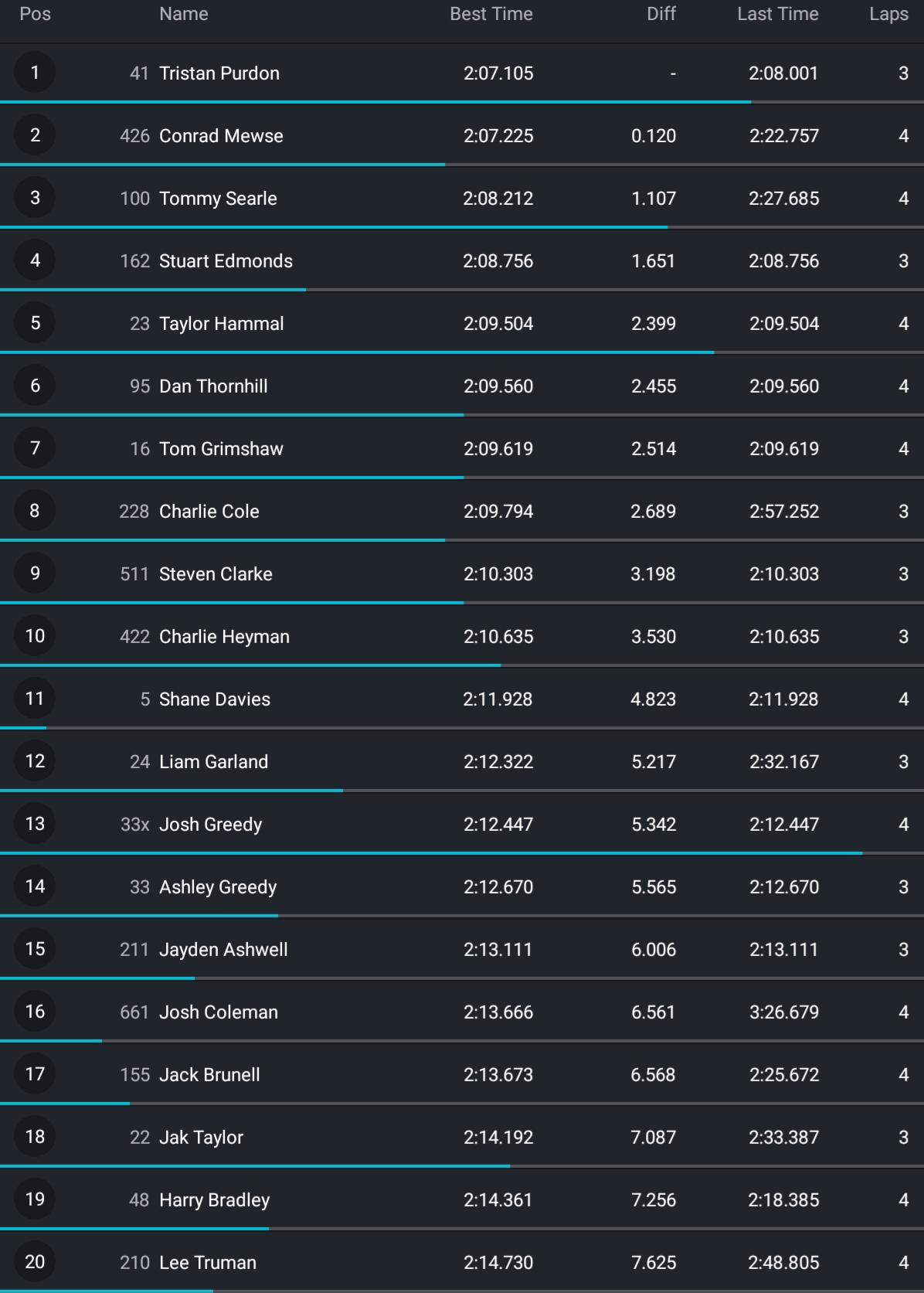This screenshot has height=1293, width=924.
Task: Select position 18 badge for Jak Taylor
Action: (x=35, y=1137)
